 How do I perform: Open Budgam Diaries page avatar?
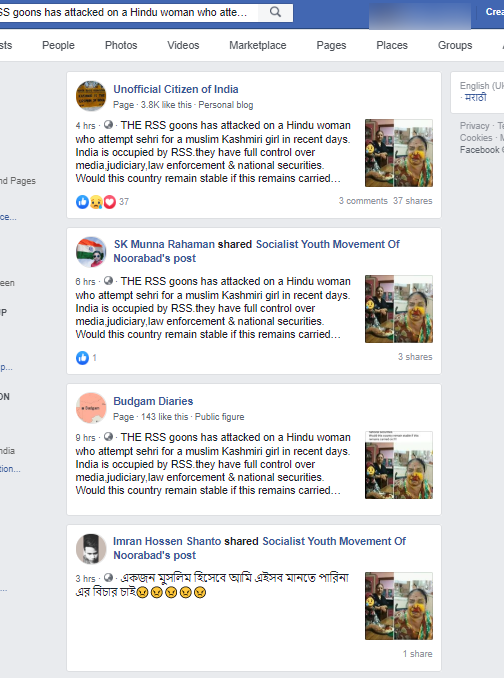[91, 408]
